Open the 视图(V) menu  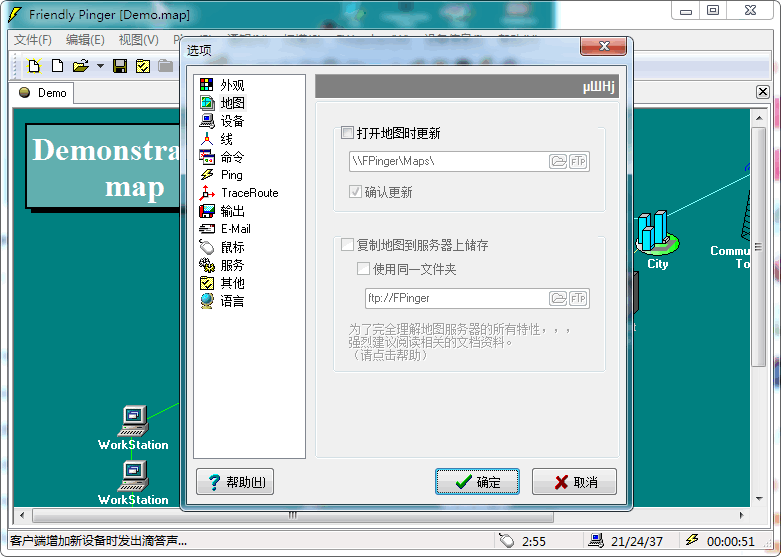click(138, 40)
